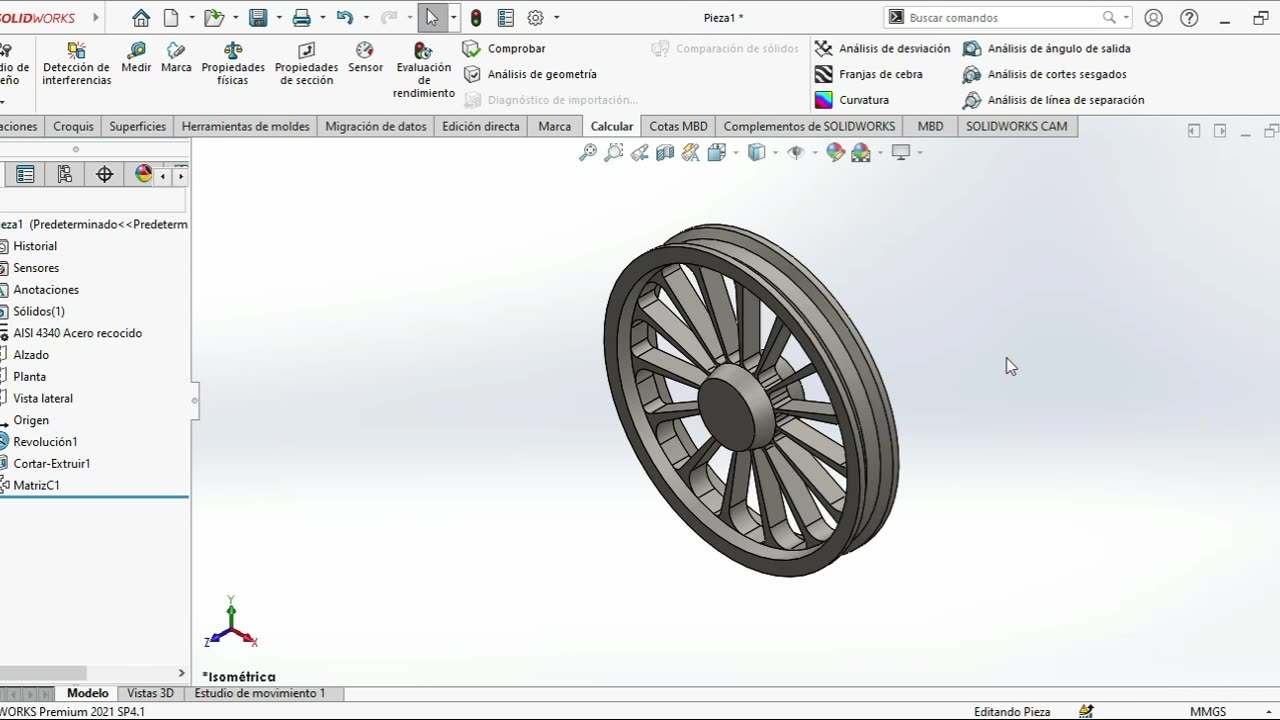This screenshot has width=1280, height=720.
Task: Open ConfigurationManager tab icon
Action: (65, 174)
